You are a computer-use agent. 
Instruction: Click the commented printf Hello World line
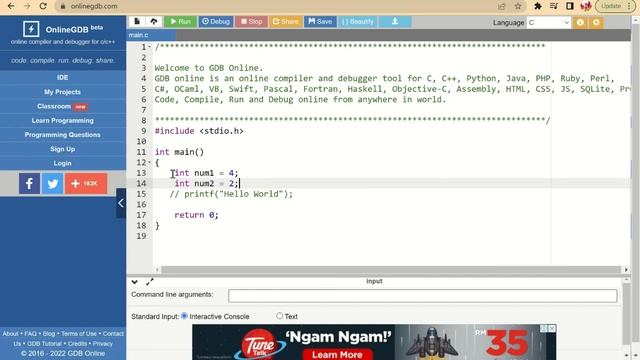(231, 194)
